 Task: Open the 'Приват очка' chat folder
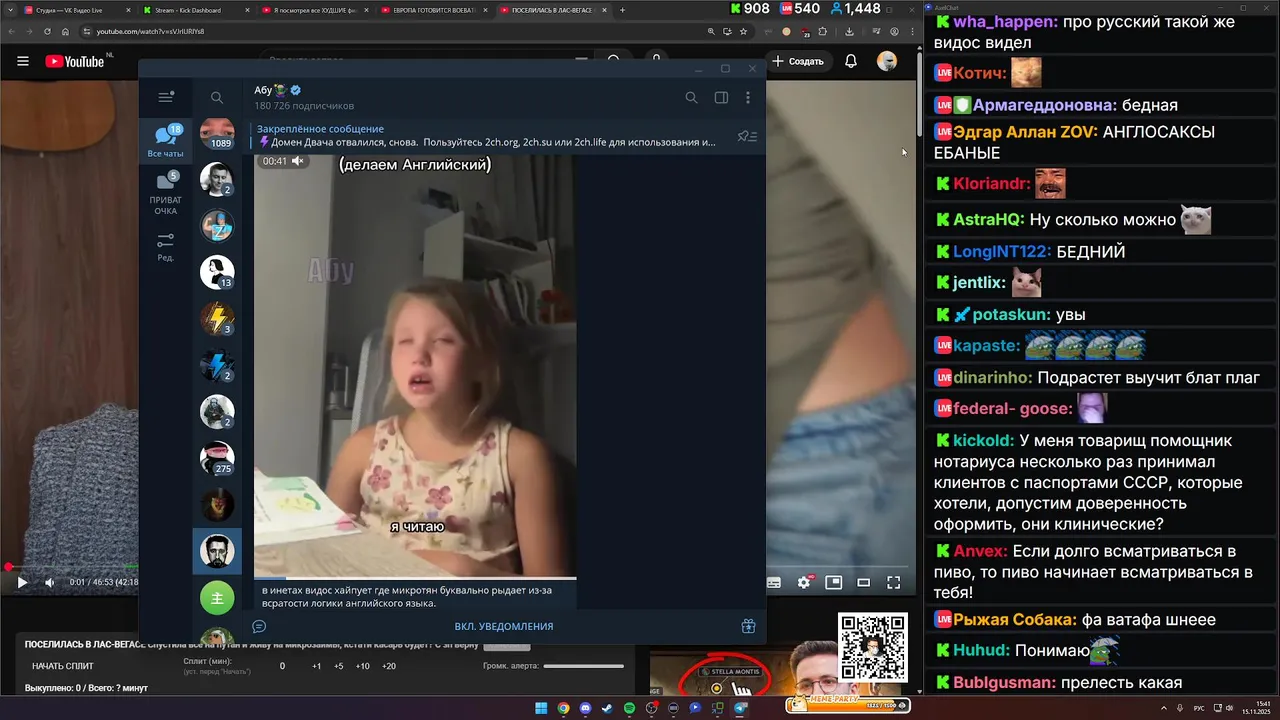[x=166, y=193]
